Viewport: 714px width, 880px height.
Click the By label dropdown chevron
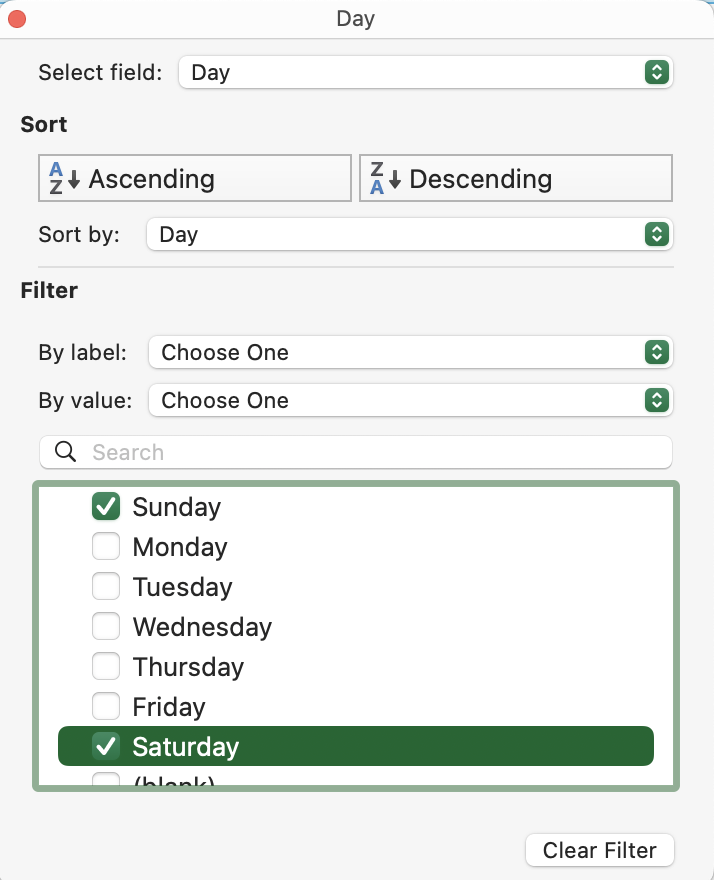click(656, 352)
